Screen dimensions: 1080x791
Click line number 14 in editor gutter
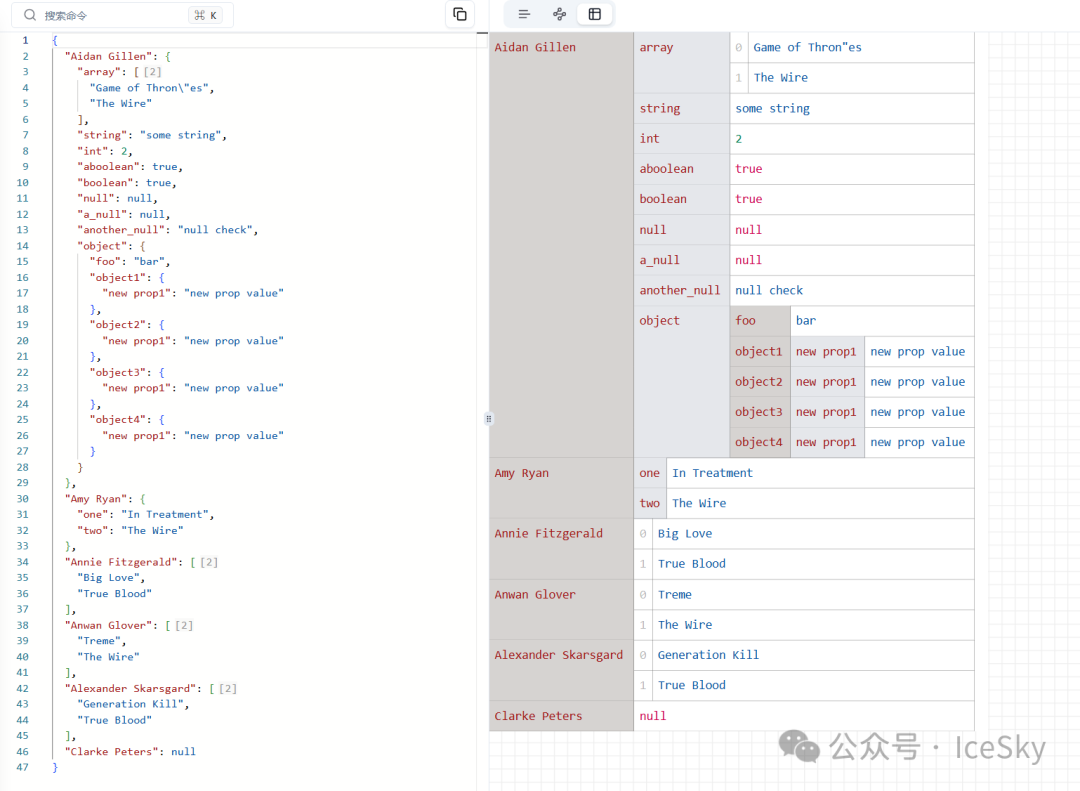point(23,246)
